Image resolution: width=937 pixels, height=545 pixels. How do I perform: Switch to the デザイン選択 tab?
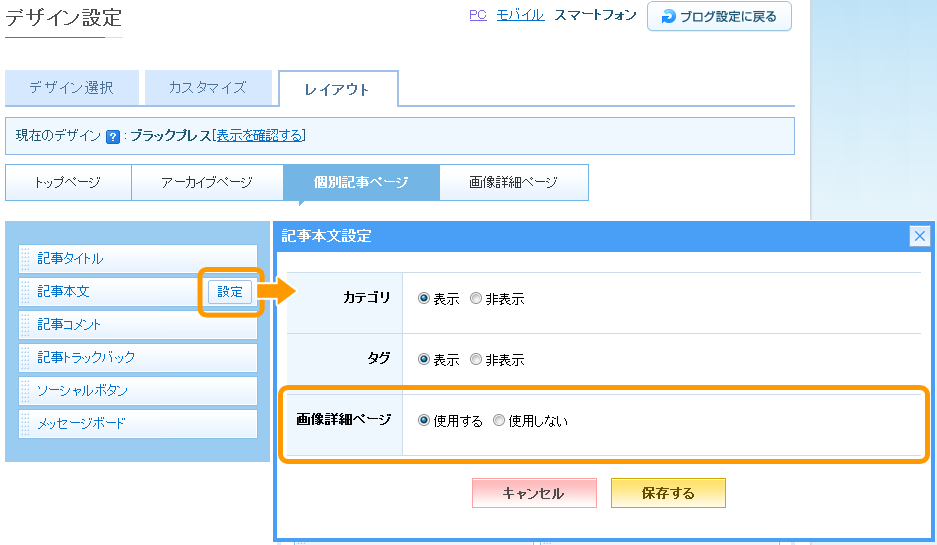(71, 88)
